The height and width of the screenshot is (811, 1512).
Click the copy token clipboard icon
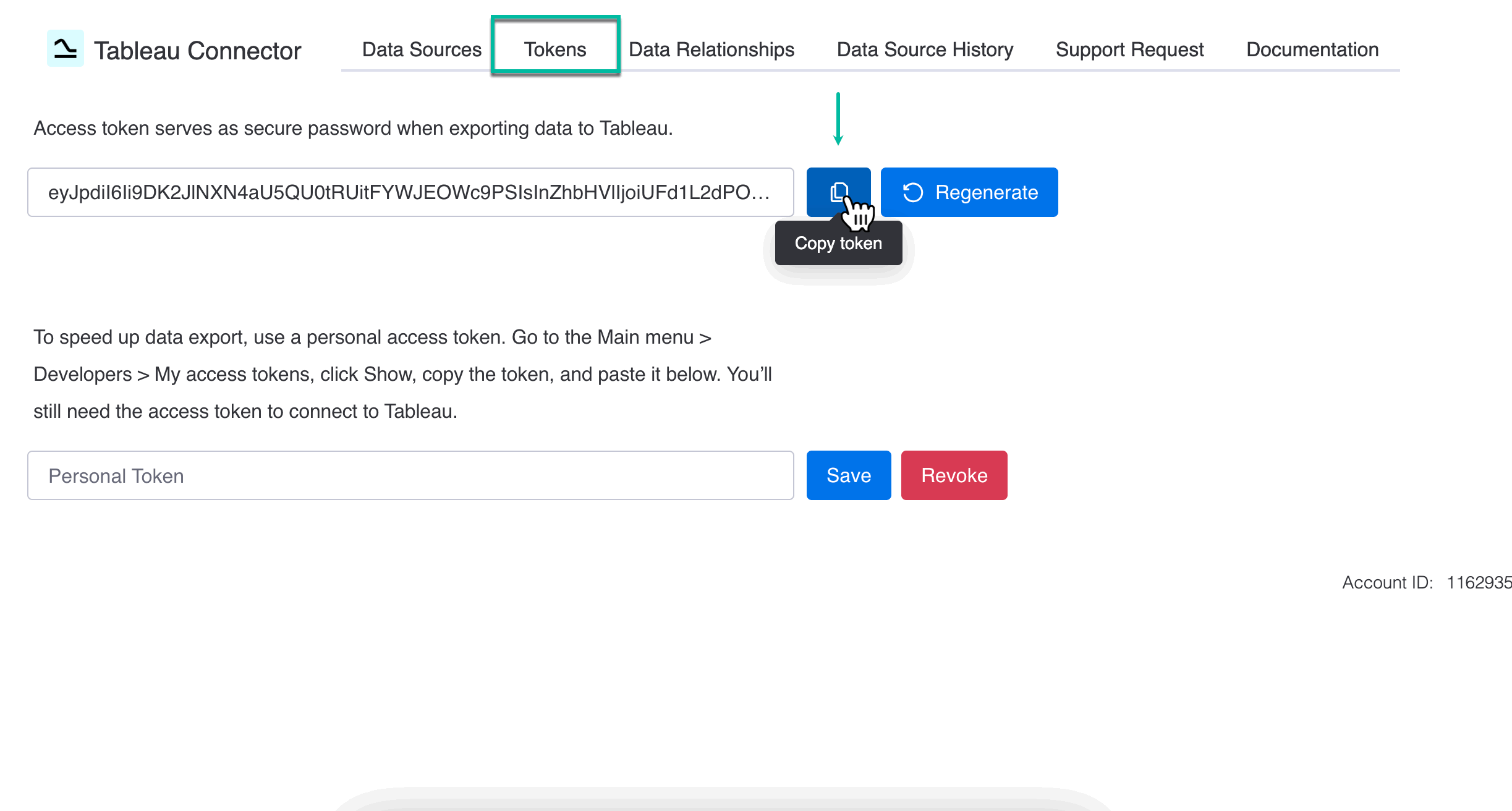[838, 192]
